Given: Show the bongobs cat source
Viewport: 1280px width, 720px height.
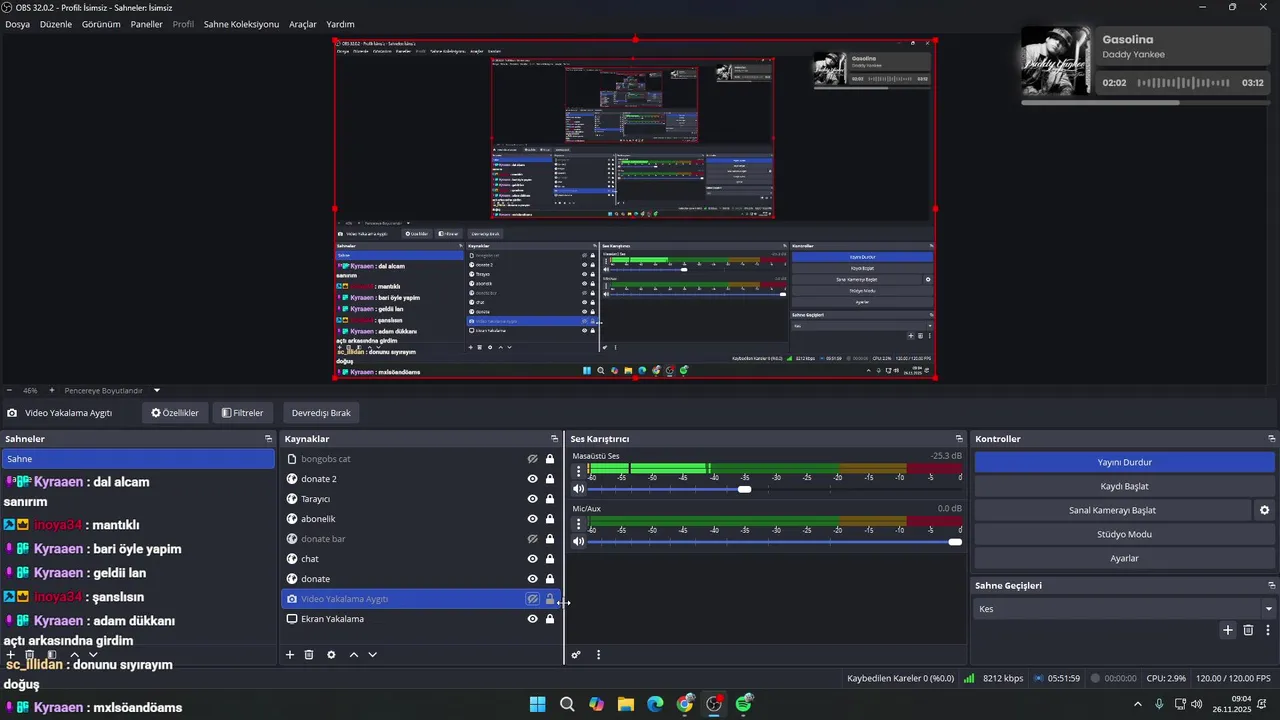Looking at the screenshot, I should point(533,459).
